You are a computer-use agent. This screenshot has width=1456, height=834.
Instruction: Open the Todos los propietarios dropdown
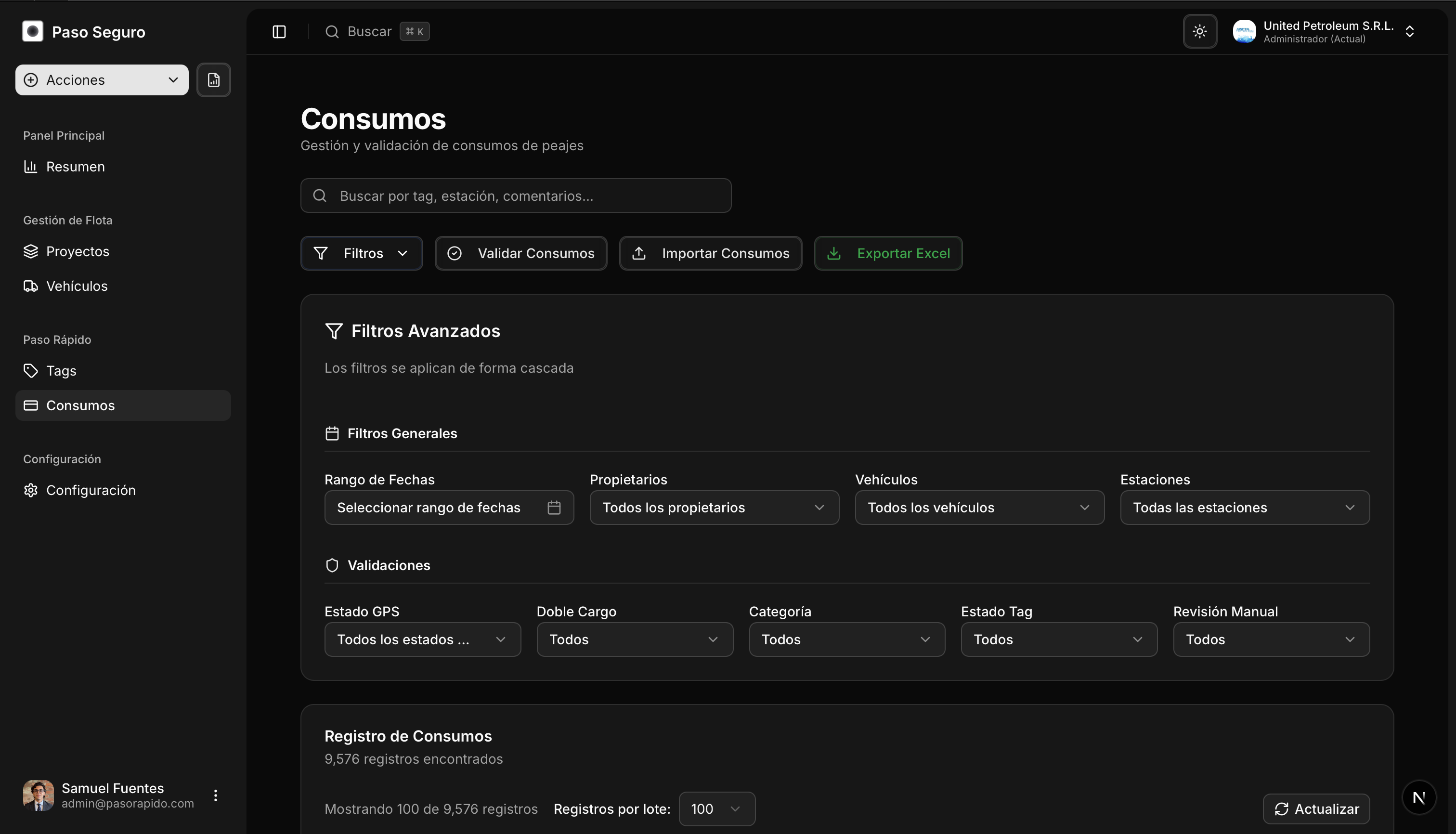[x=714, y=507]
